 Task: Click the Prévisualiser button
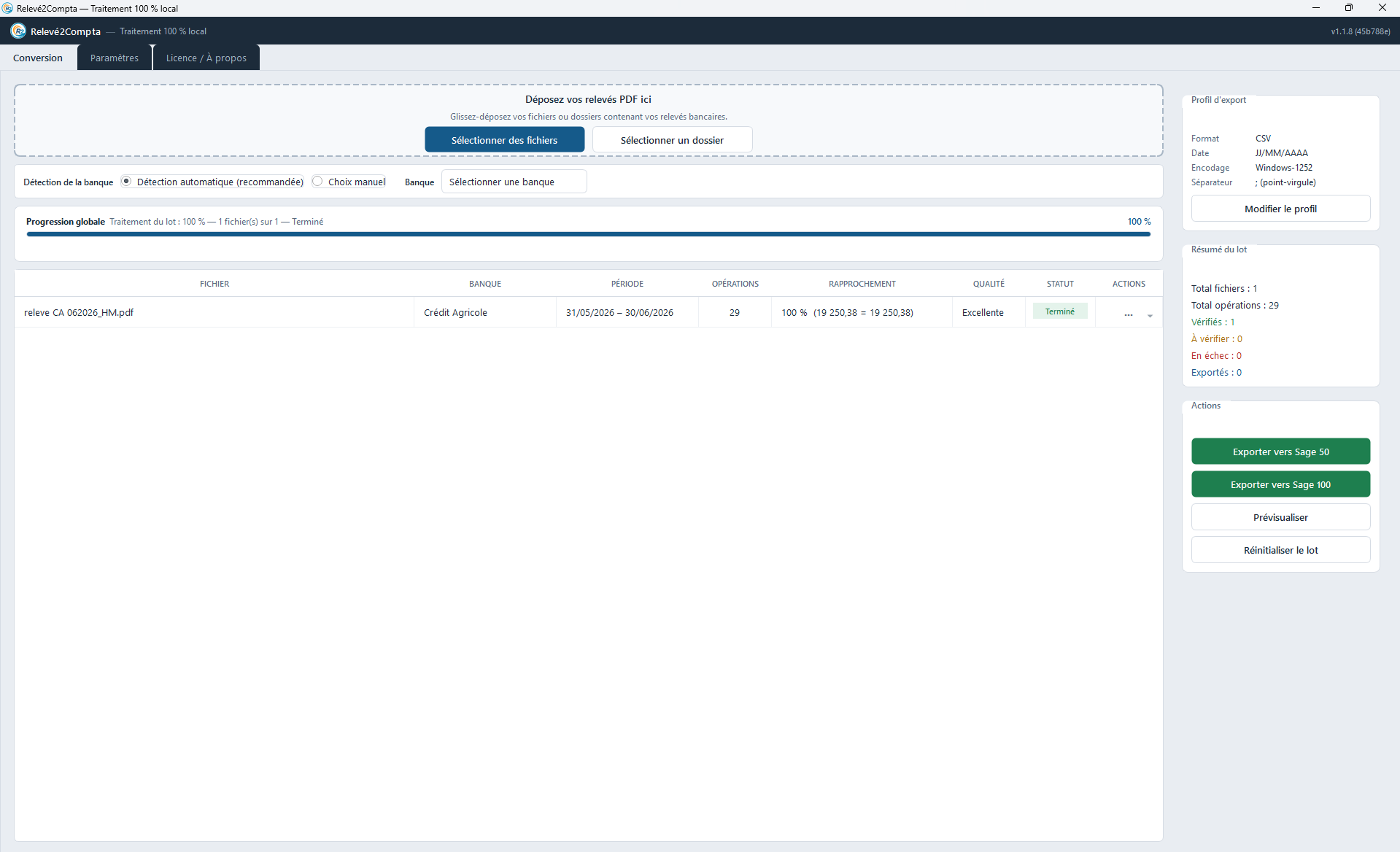click(x=1280, y=517)
